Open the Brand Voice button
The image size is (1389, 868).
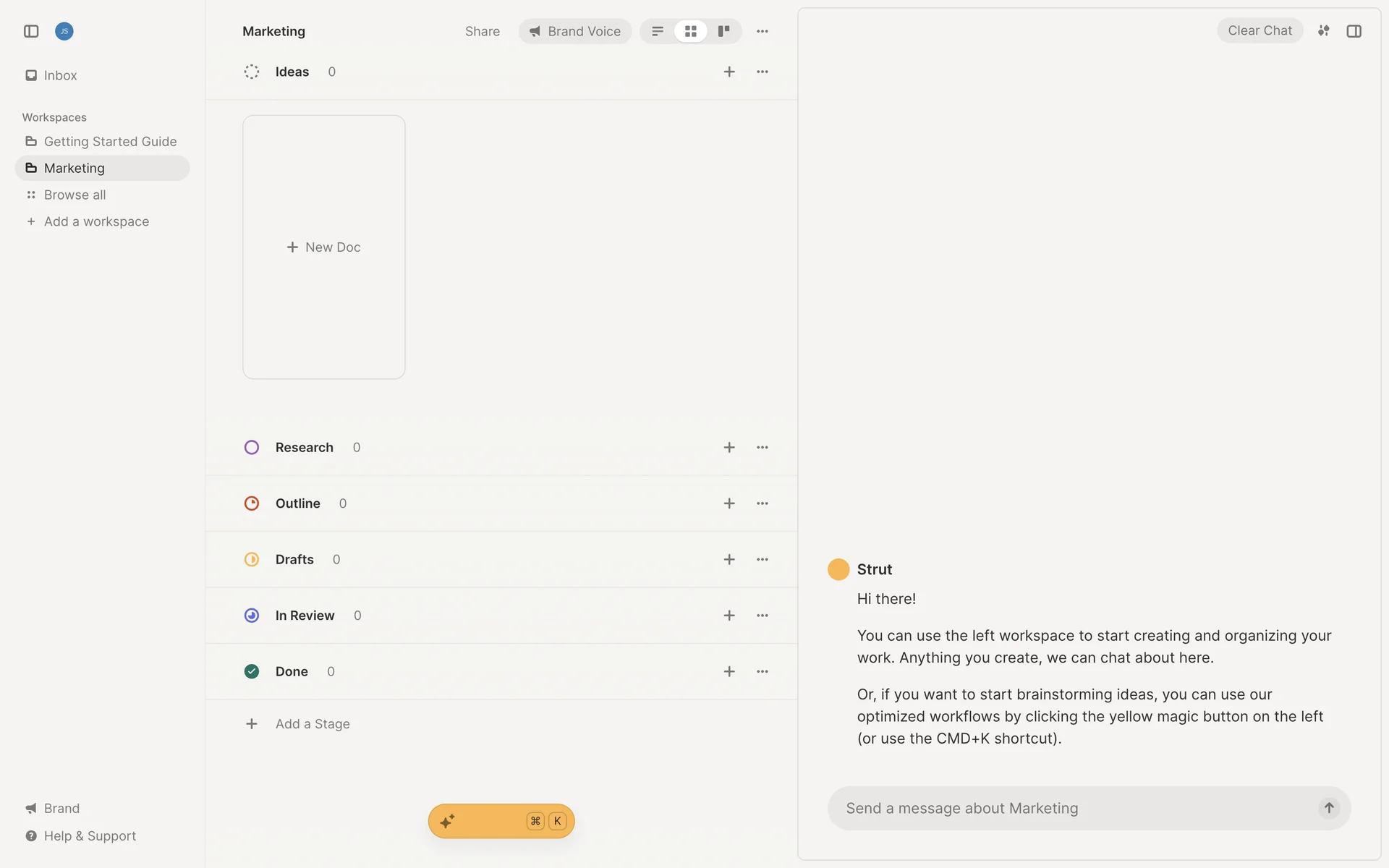[x=575, y=31]
